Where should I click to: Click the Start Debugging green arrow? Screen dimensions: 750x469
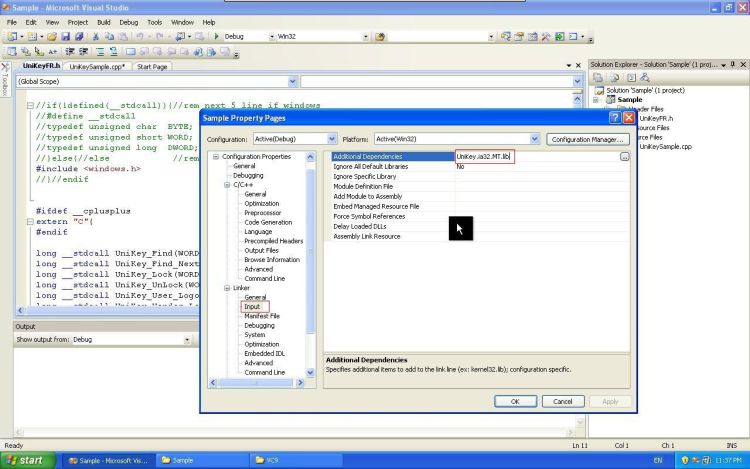pyautogui.click(x=216, y=36)
